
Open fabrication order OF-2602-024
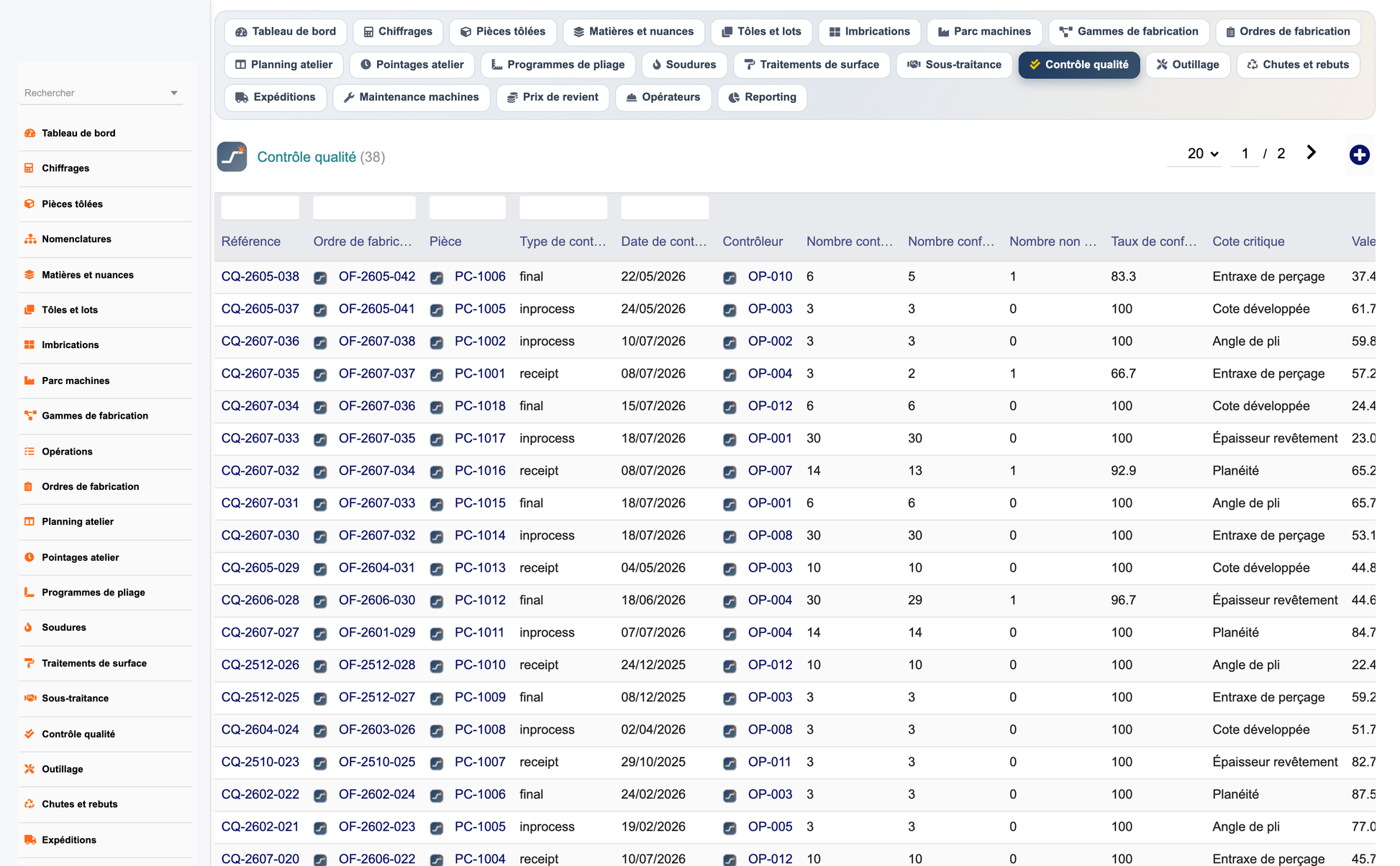click(377, 795)
